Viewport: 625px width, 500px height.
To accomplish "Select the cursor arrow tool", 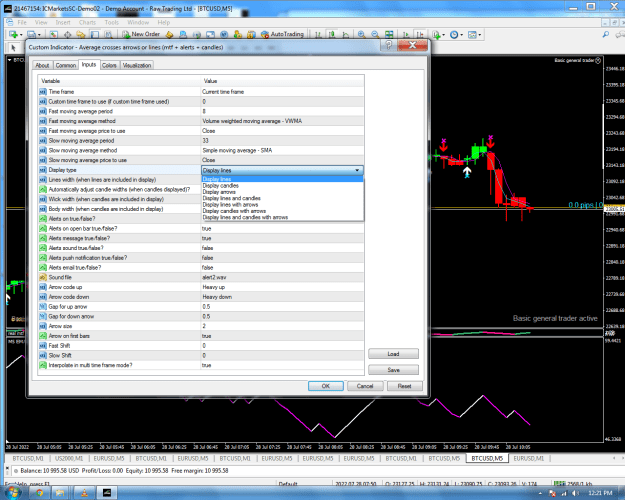I will [13, 48].
